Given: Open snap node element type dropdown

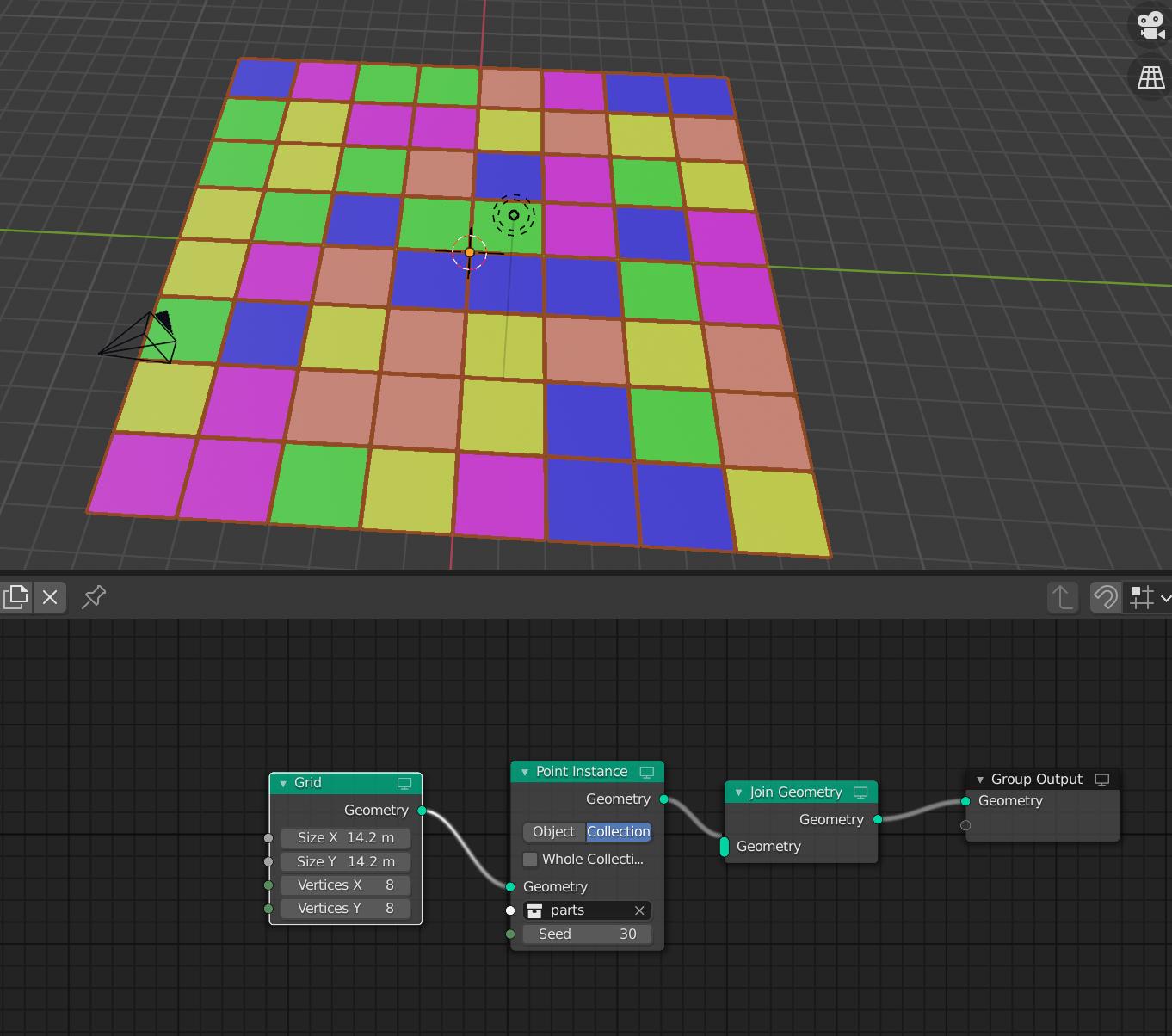Looking at the screenshot, I should click(x=1150, y=596).
